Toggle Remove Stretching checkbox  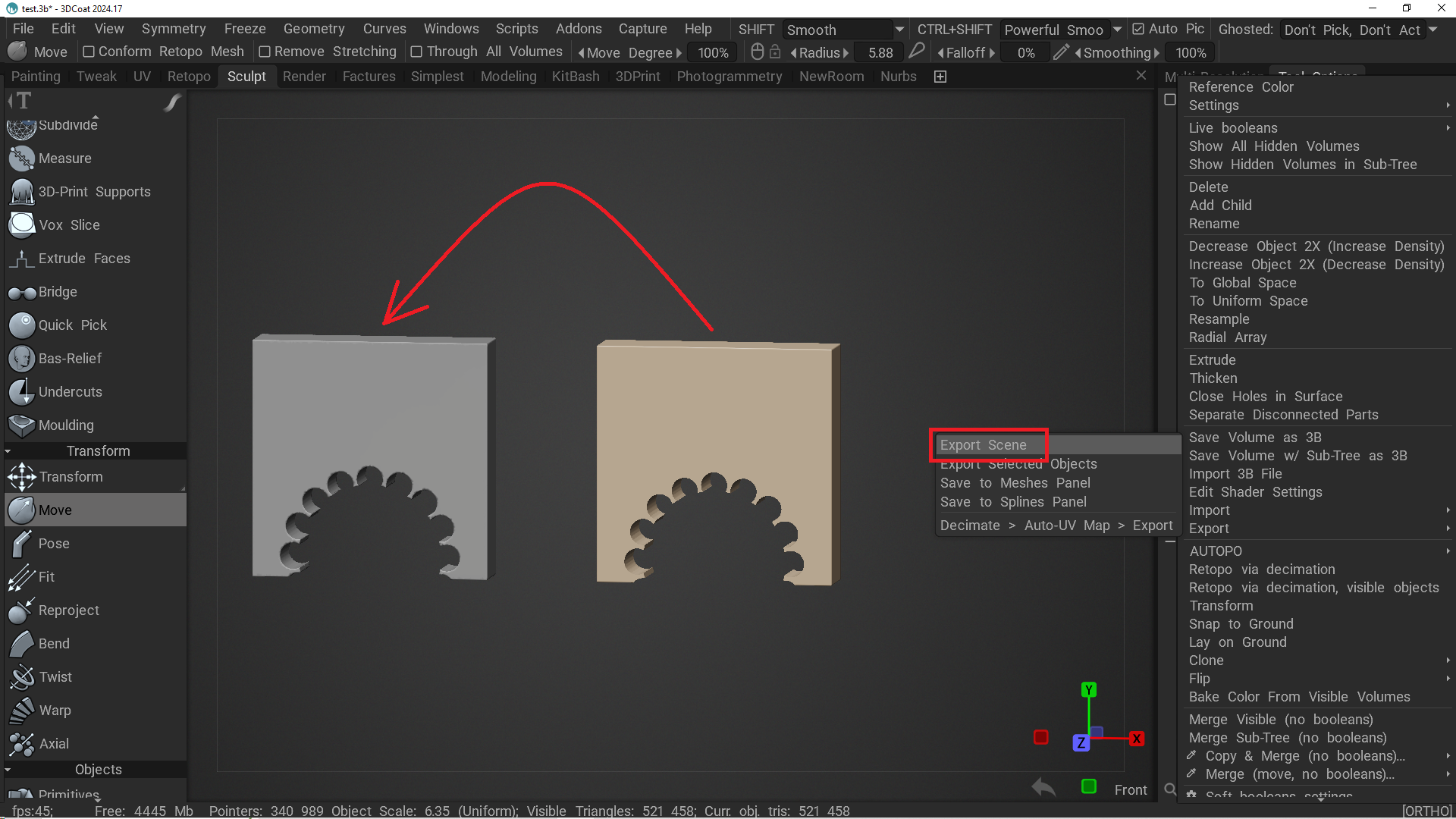pos(265,52)
